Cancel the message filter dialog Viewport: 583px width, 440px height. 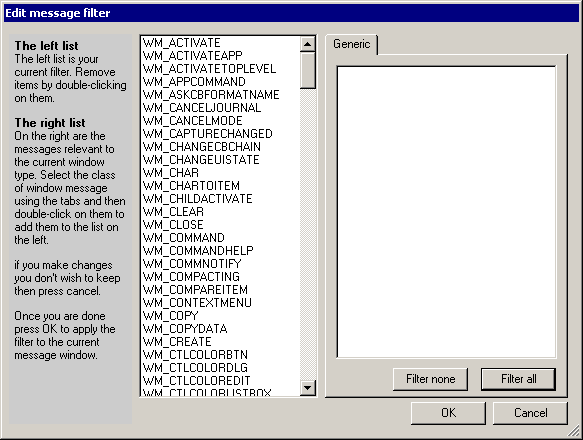coord(530,413)
